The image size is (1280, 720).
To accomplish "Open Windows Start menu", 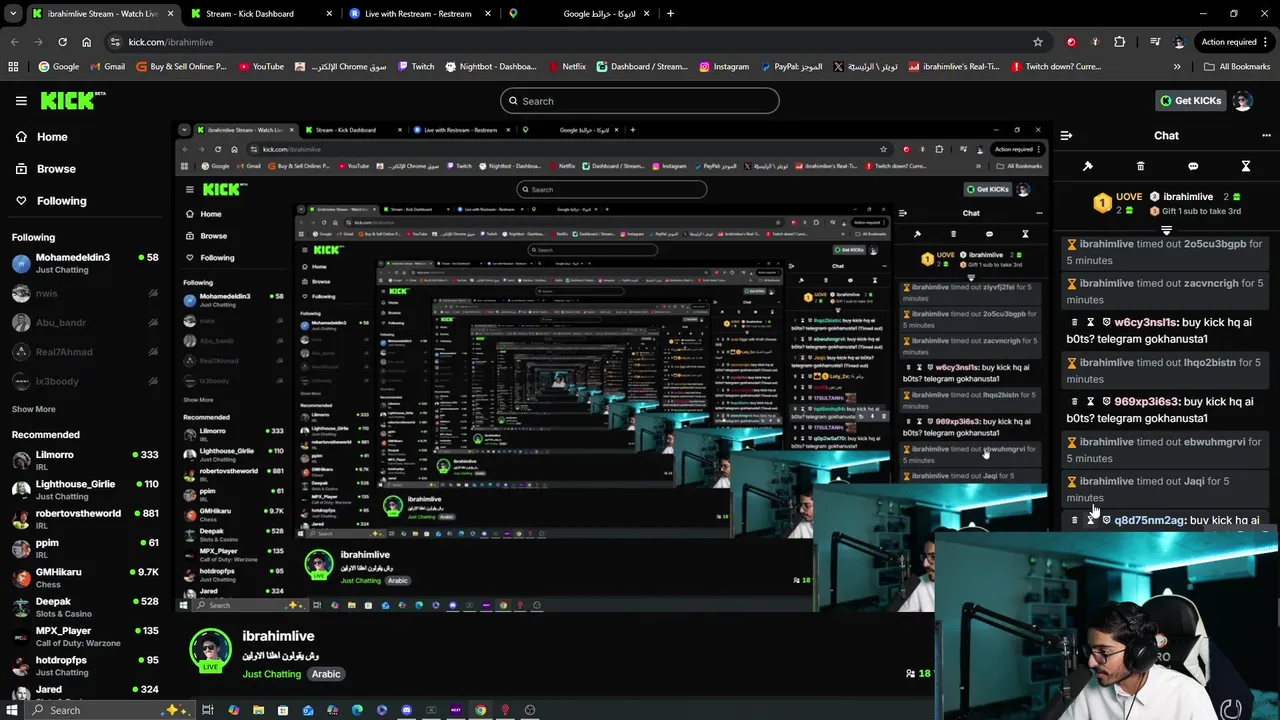I will pyautogui.click(x=12, y=710).
